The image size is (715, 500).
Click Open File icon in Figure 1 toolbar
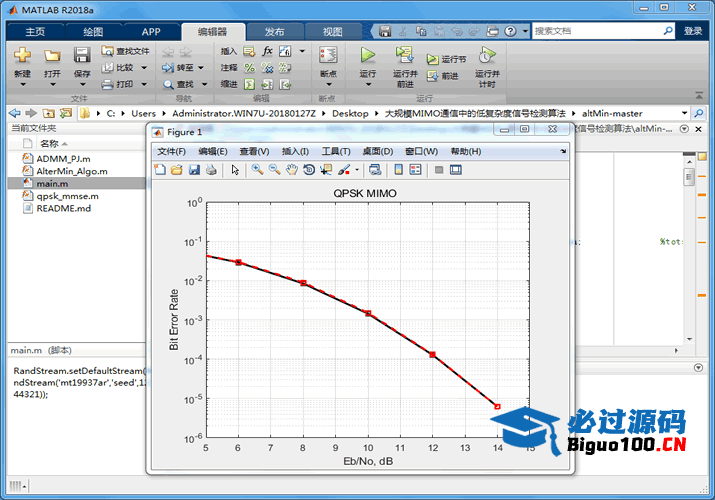tap(177, 170)
